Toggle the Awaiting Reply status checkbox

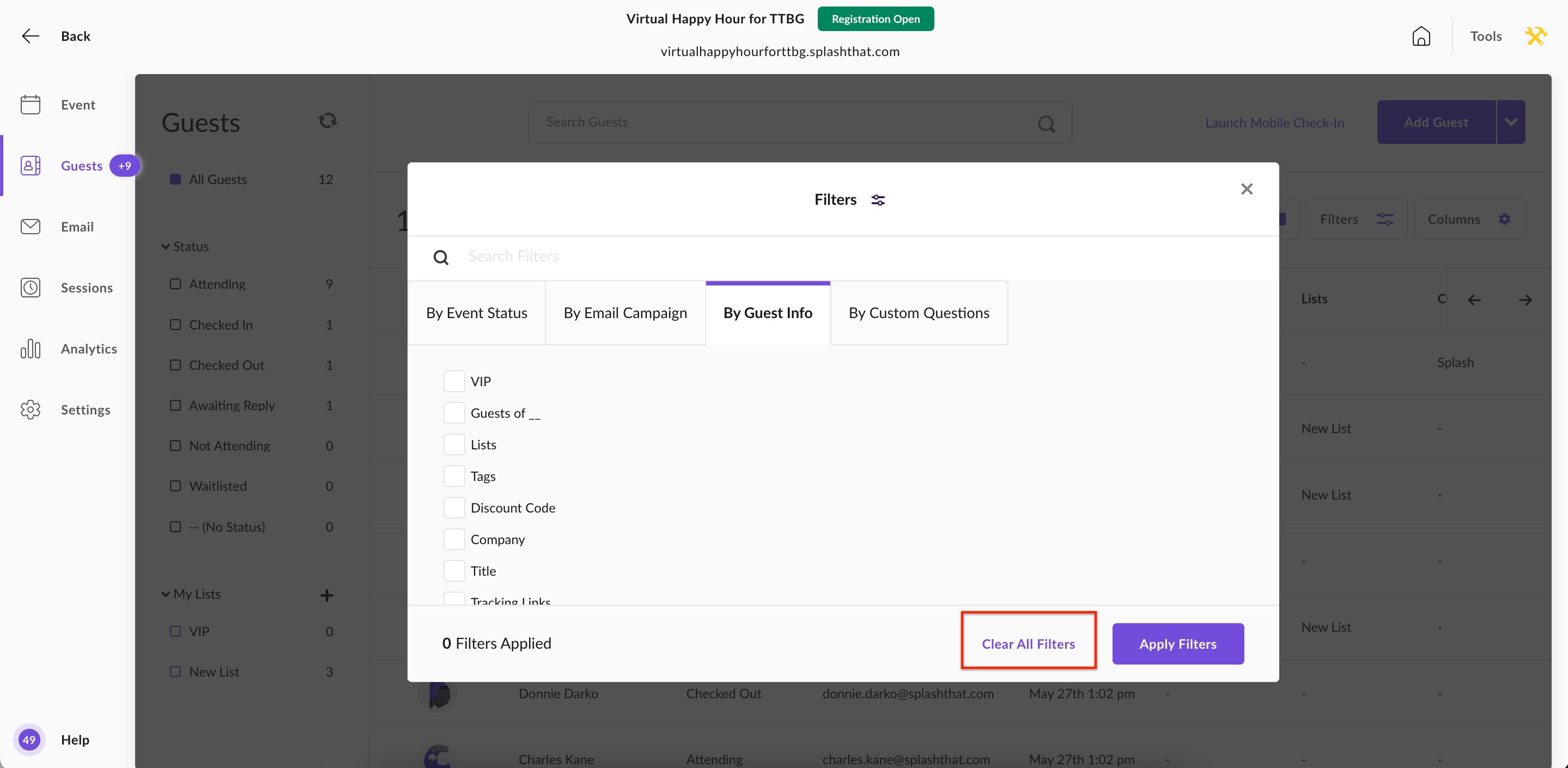point(175,405)
